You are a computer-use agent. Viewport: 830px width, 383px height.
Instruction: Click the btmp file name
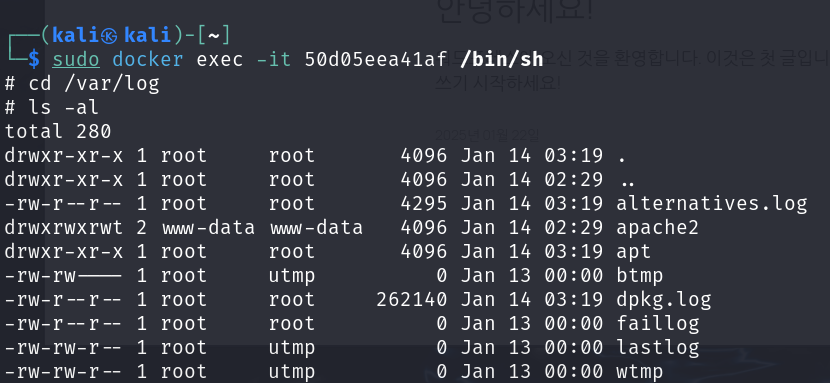click(639, 276)
